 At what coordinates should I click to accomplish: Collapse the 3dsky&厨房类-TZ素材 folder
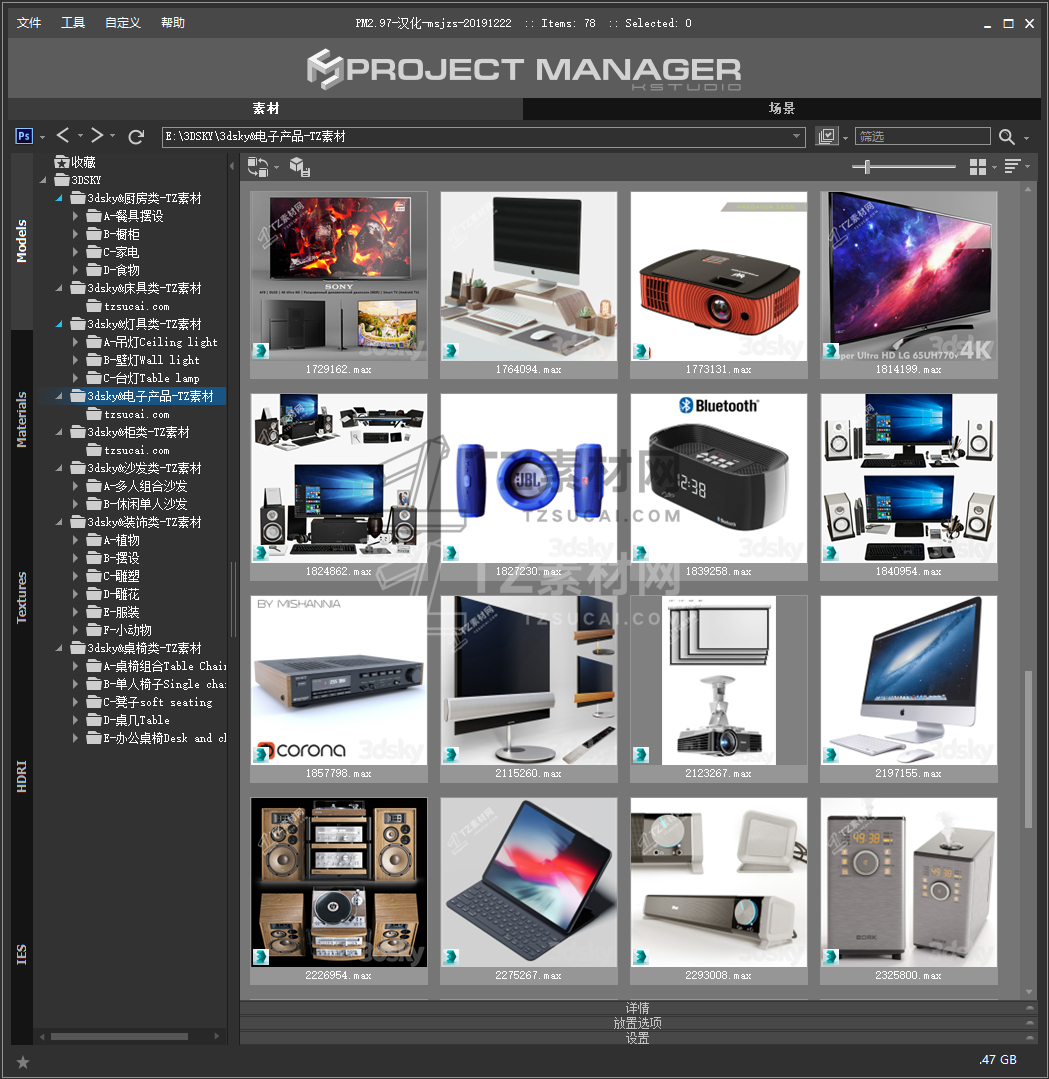pyautogui.click(x=59, y=198)
